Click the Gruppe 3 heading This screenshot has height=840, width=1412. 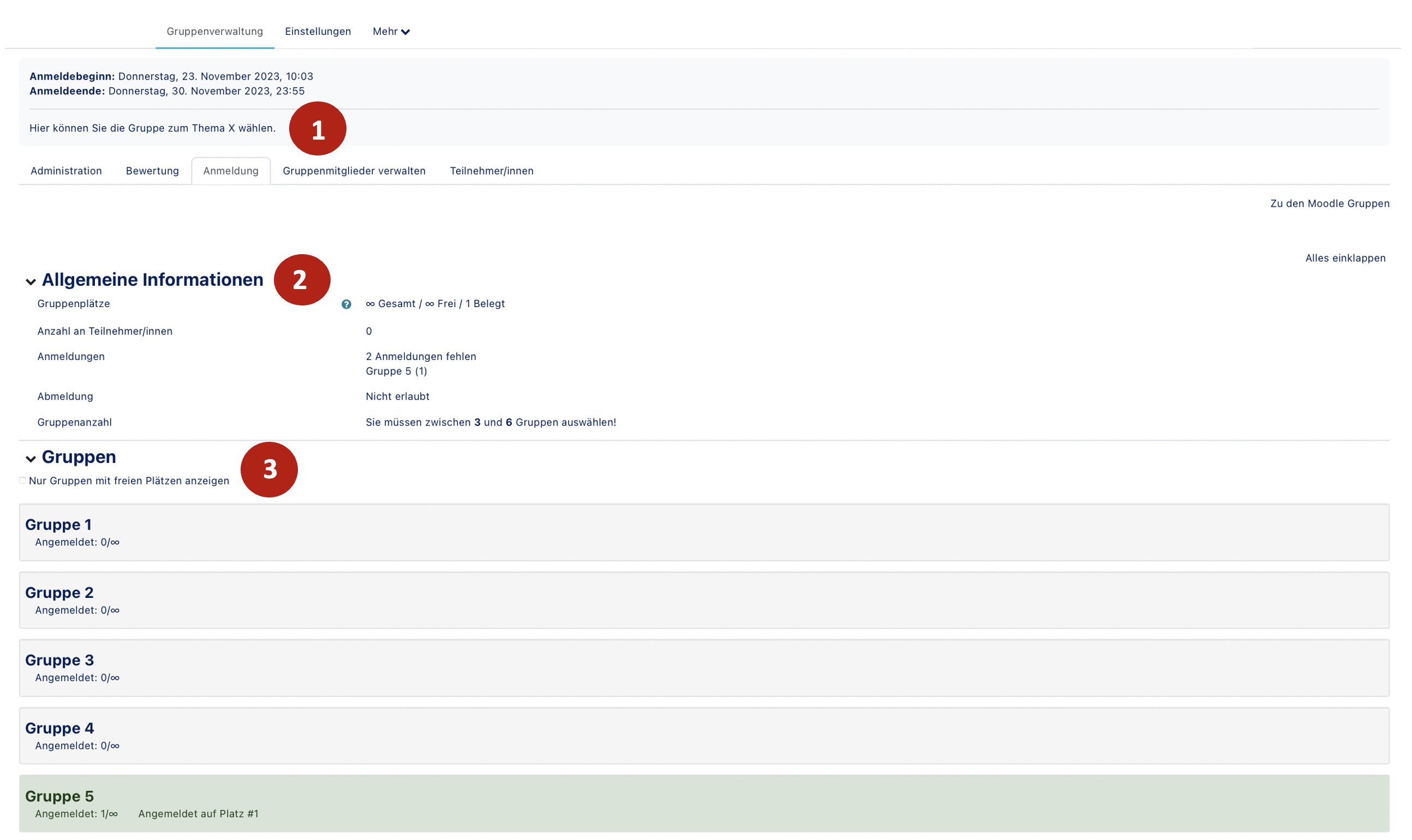coord(59,660)
